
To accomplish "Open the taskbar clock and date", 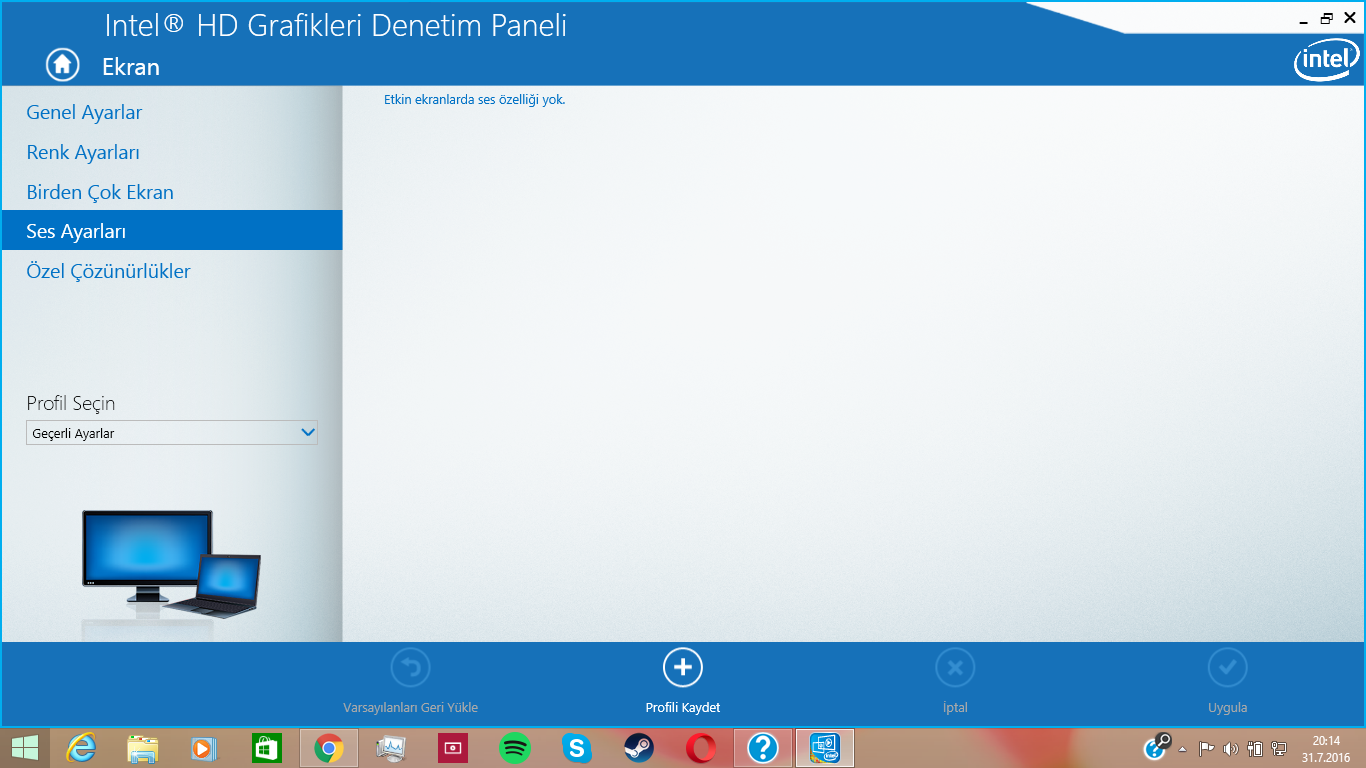I will 1326,749.
